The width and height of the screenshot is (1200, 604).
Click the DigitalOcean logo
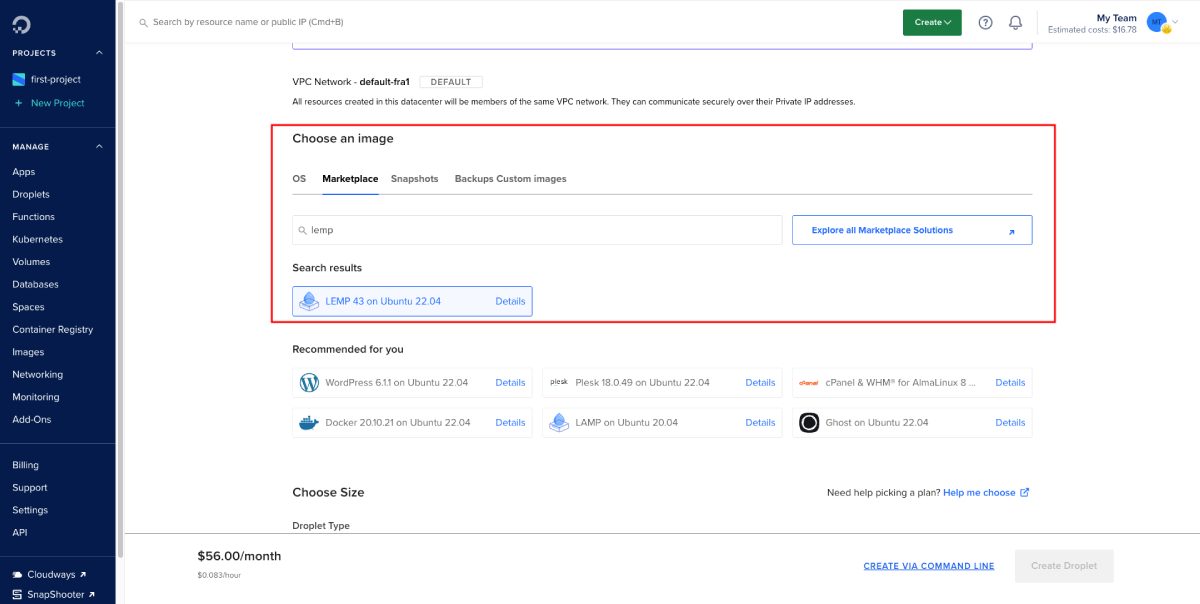(x=21, y=22)
